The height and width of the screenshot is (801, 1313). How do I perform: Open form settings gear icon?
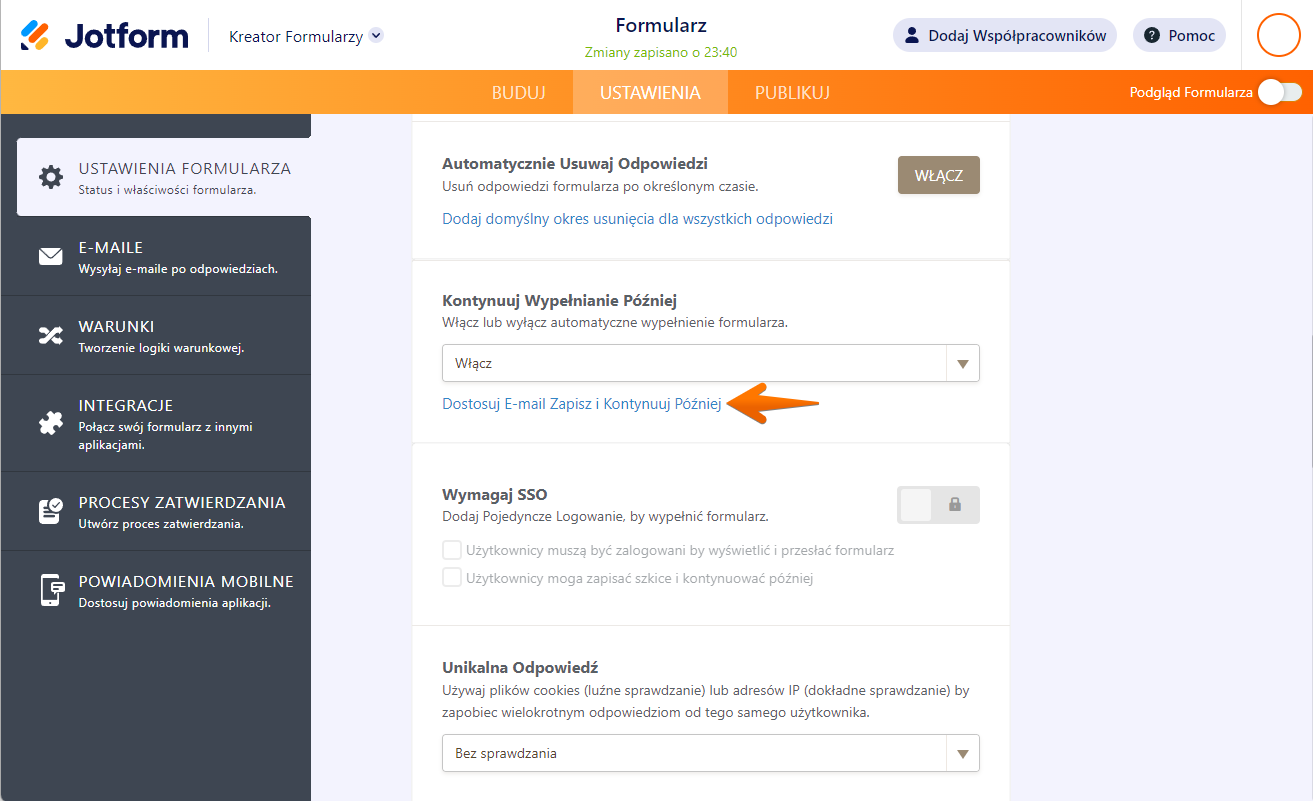(50, 177)
